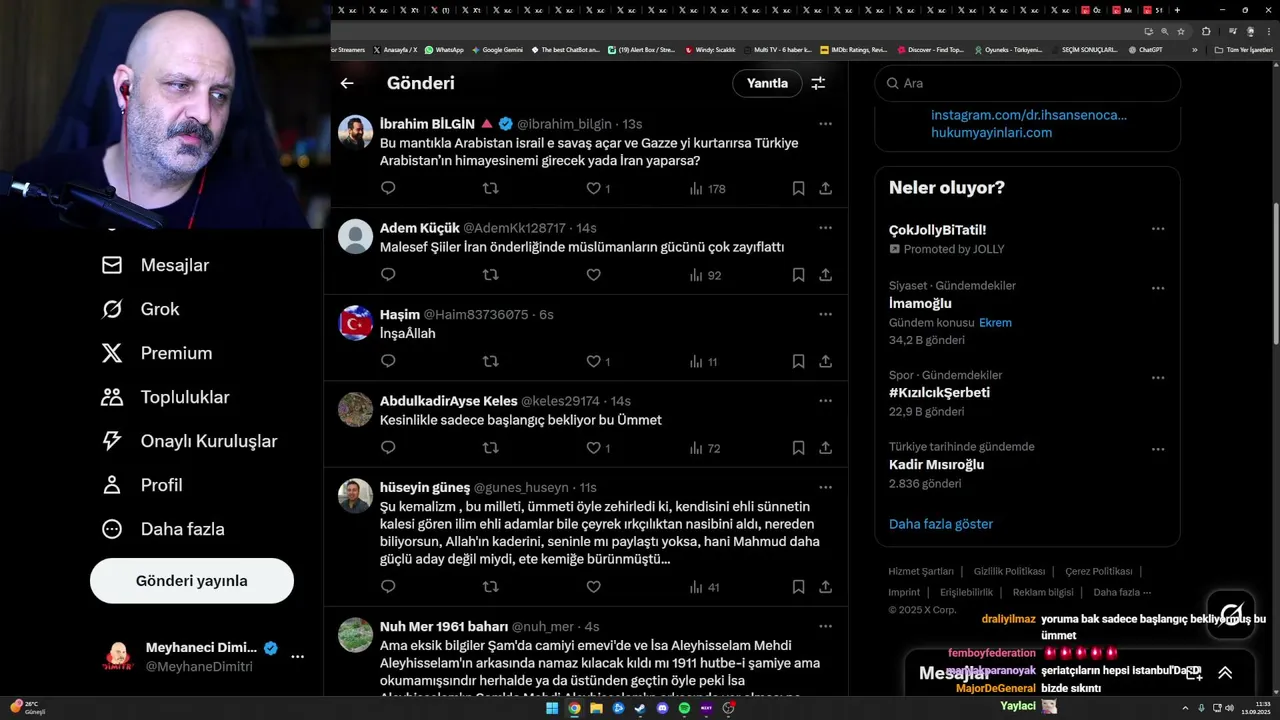Bookmark Adem Küçük's post
Screen dimensions: 1280x720
(798, 274)
